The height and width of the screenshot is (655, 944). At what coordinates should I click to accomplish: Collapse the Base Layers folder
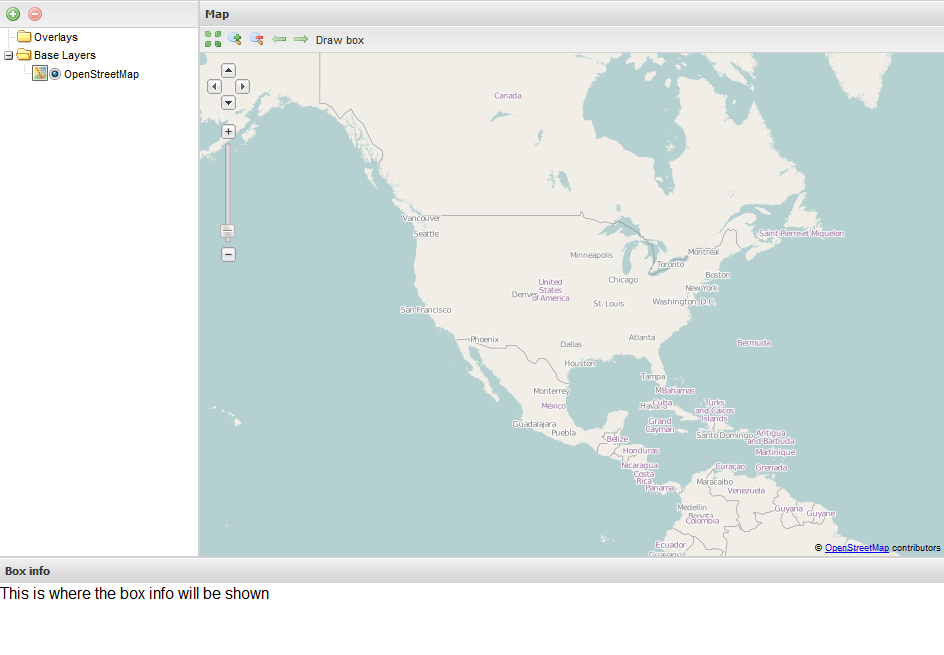click(9, 56)
